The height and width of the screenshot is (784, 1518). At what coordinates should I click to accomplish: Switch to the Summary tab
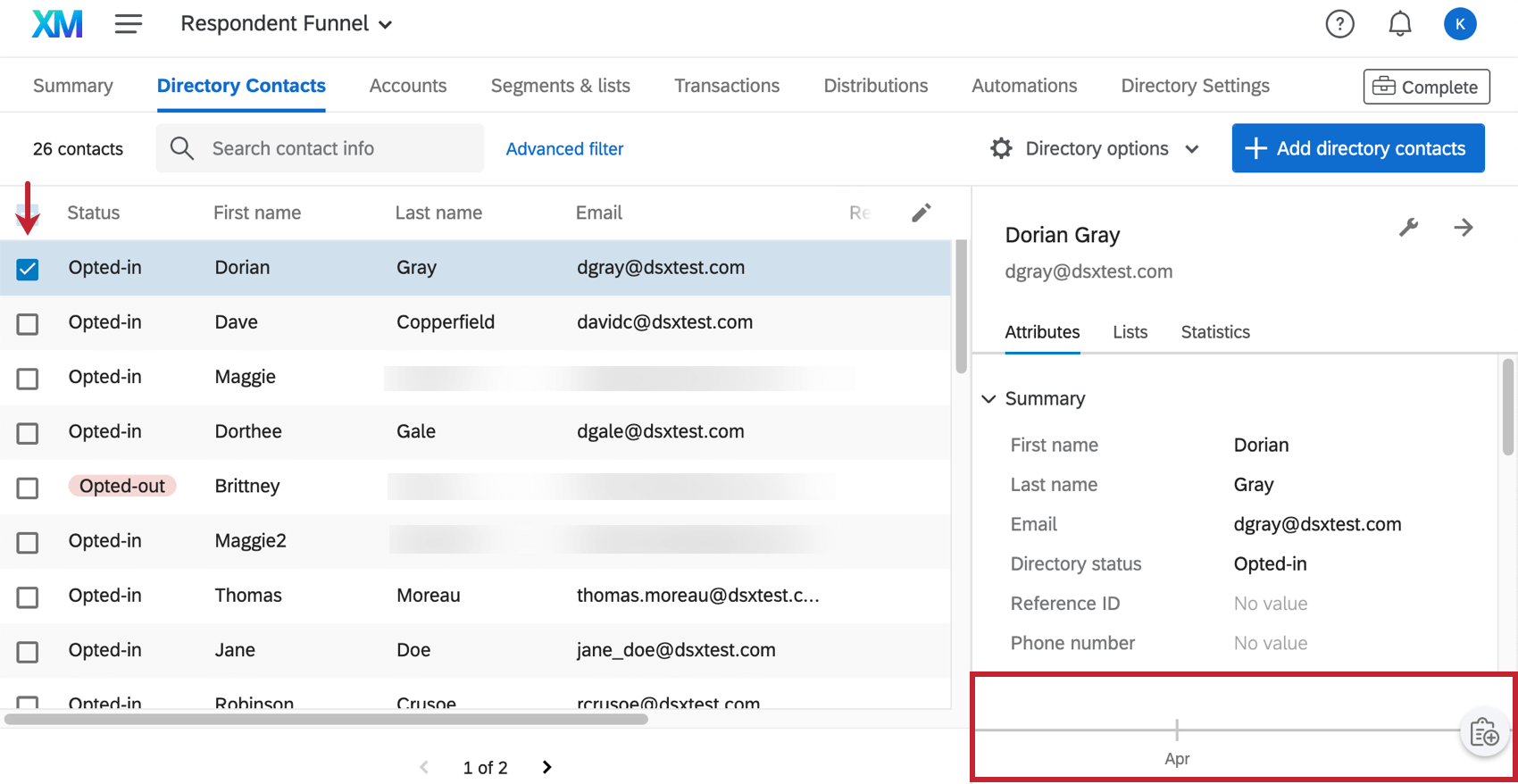73,86
